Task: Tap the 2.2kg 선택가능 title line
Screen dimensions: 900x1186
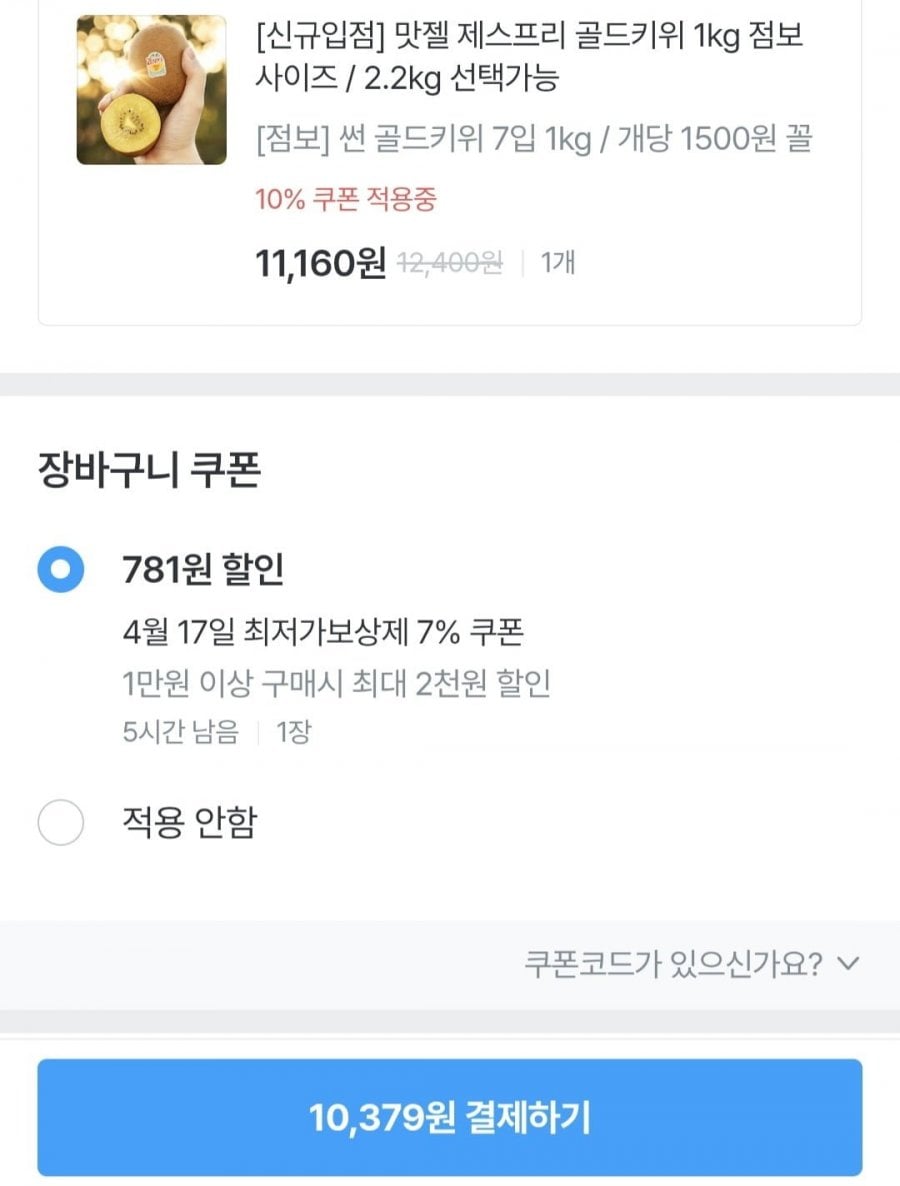Action: pyautogui.click(x=406, y=78)
